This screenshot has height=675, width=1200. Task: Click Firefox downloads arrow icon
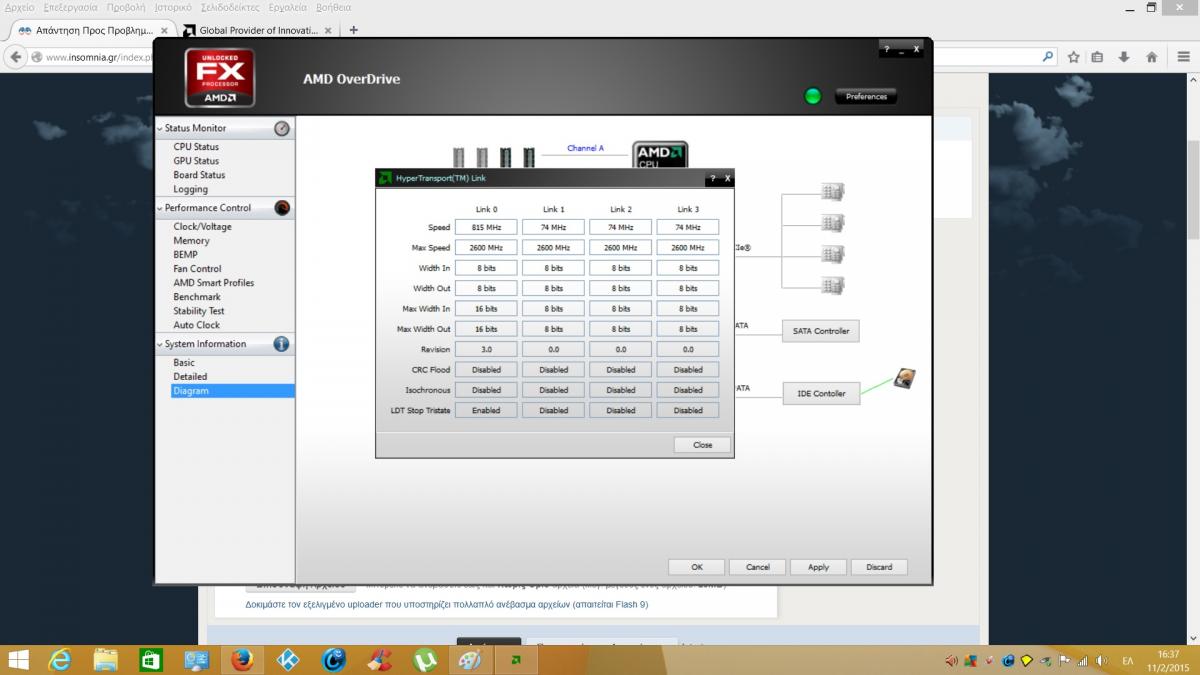[x=1125, y=57]
